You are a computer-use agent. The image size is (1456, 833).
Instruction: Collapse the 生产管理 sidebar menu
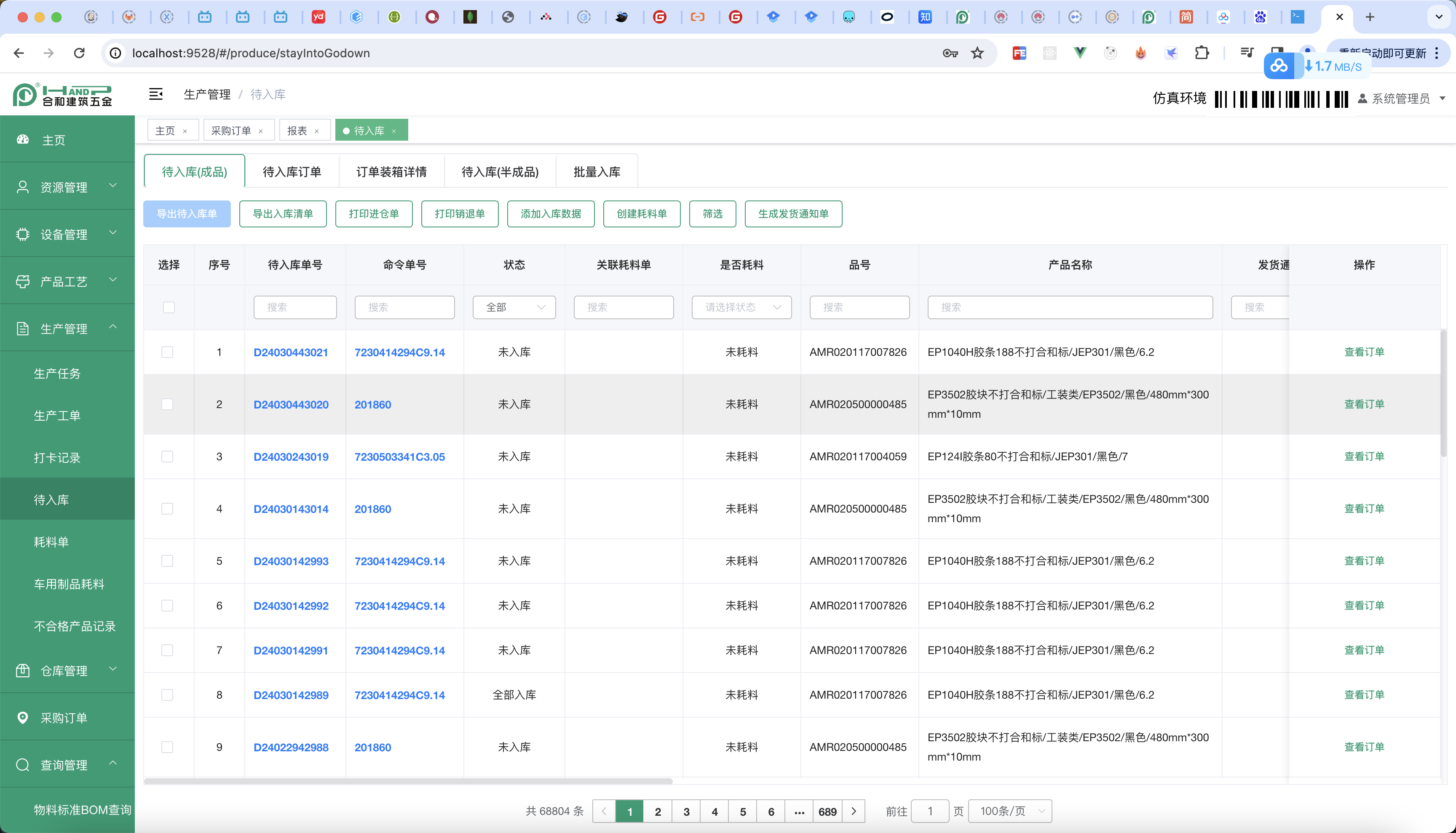(x=113, y=327)
